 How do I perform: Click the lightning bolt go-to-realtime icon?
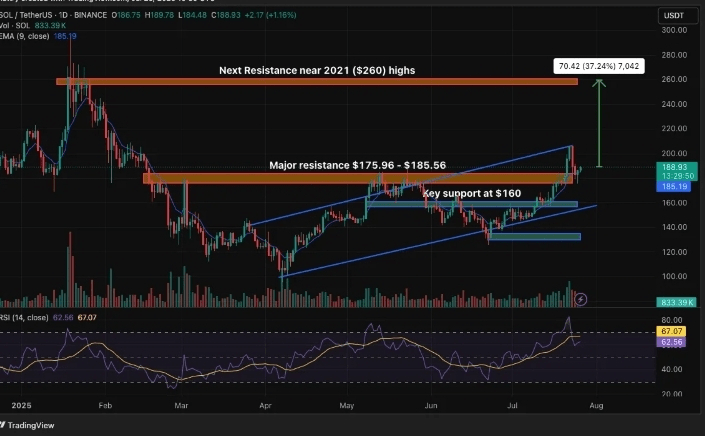click(580, 299)
